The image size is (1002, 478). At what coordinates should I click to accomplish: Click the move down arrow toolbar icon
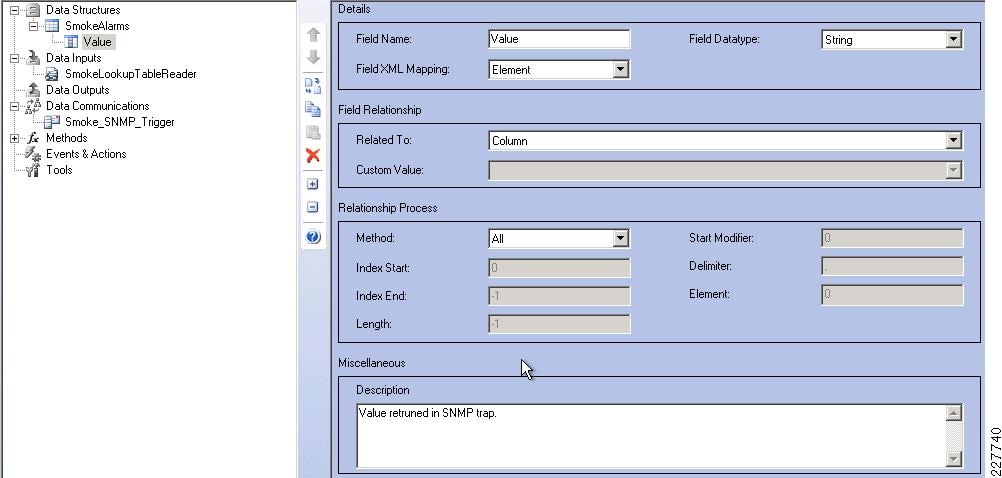[x=313, y=58]
